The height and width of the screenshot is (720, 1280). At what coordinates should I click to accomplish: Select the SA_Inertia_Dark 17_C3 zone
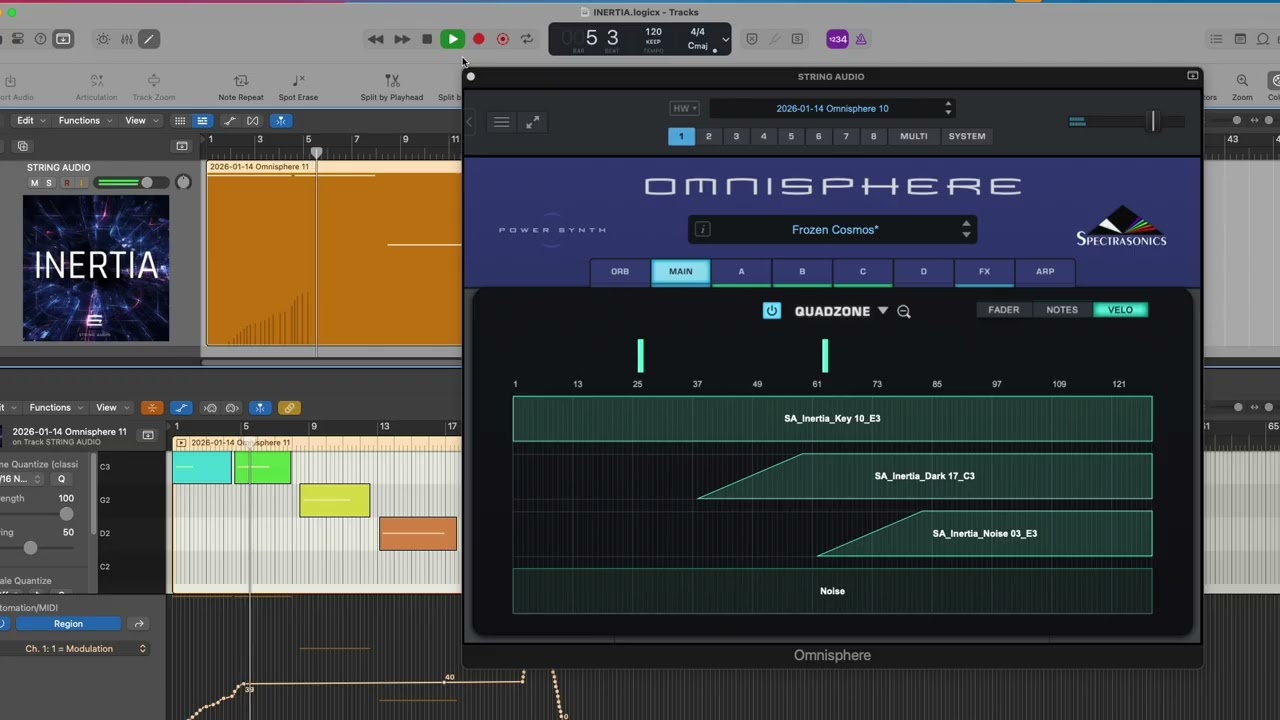tap(925, 476)
